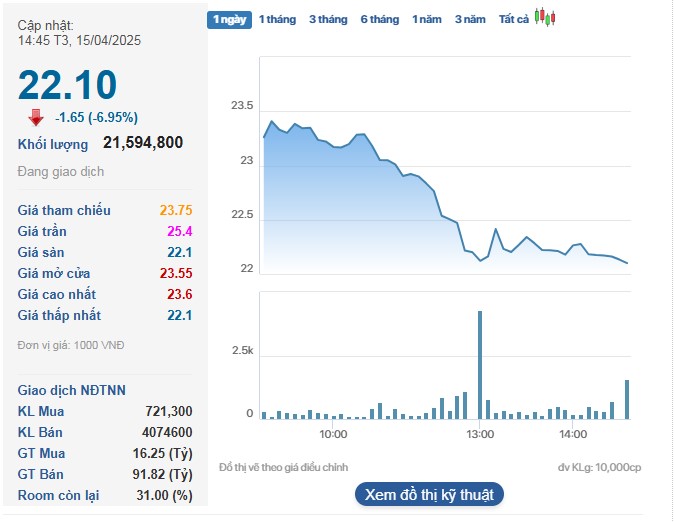Viewport: 674px width, 522px height.
Task: Click the tallest volume bar at 13:00
Action: (x=480, y=365)
